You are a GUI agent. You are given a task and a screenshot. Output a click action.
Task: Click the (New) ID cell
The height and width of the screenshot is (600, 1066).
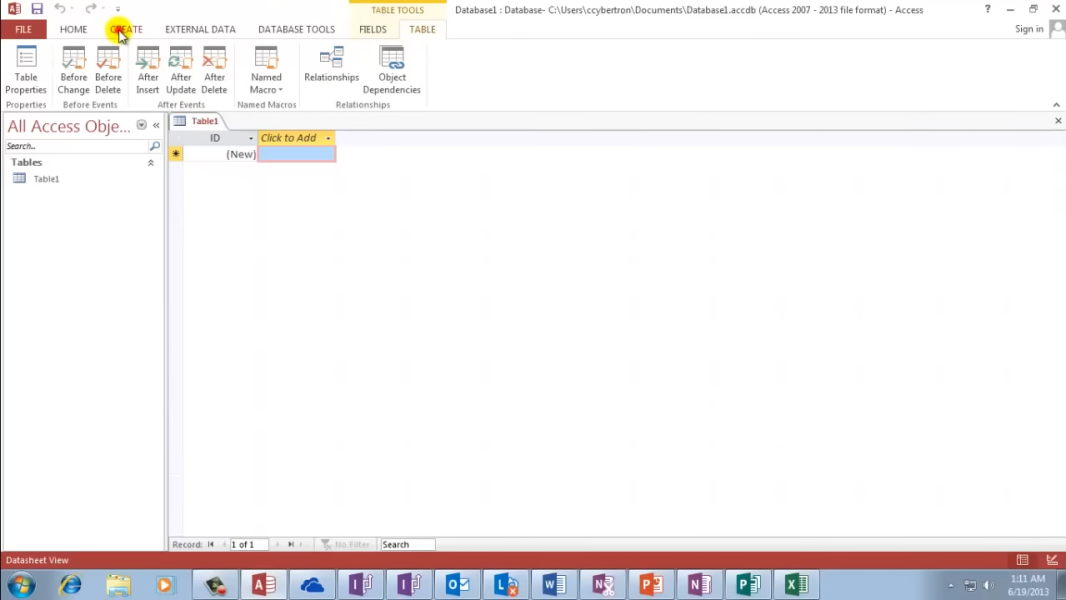(220, 154)
